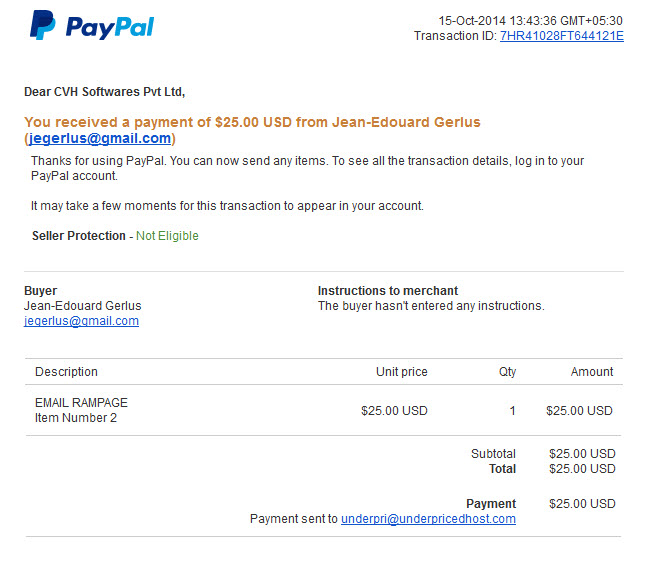Click the Instructions to merchant heading

pyautogui.click(x=388, y=291)
